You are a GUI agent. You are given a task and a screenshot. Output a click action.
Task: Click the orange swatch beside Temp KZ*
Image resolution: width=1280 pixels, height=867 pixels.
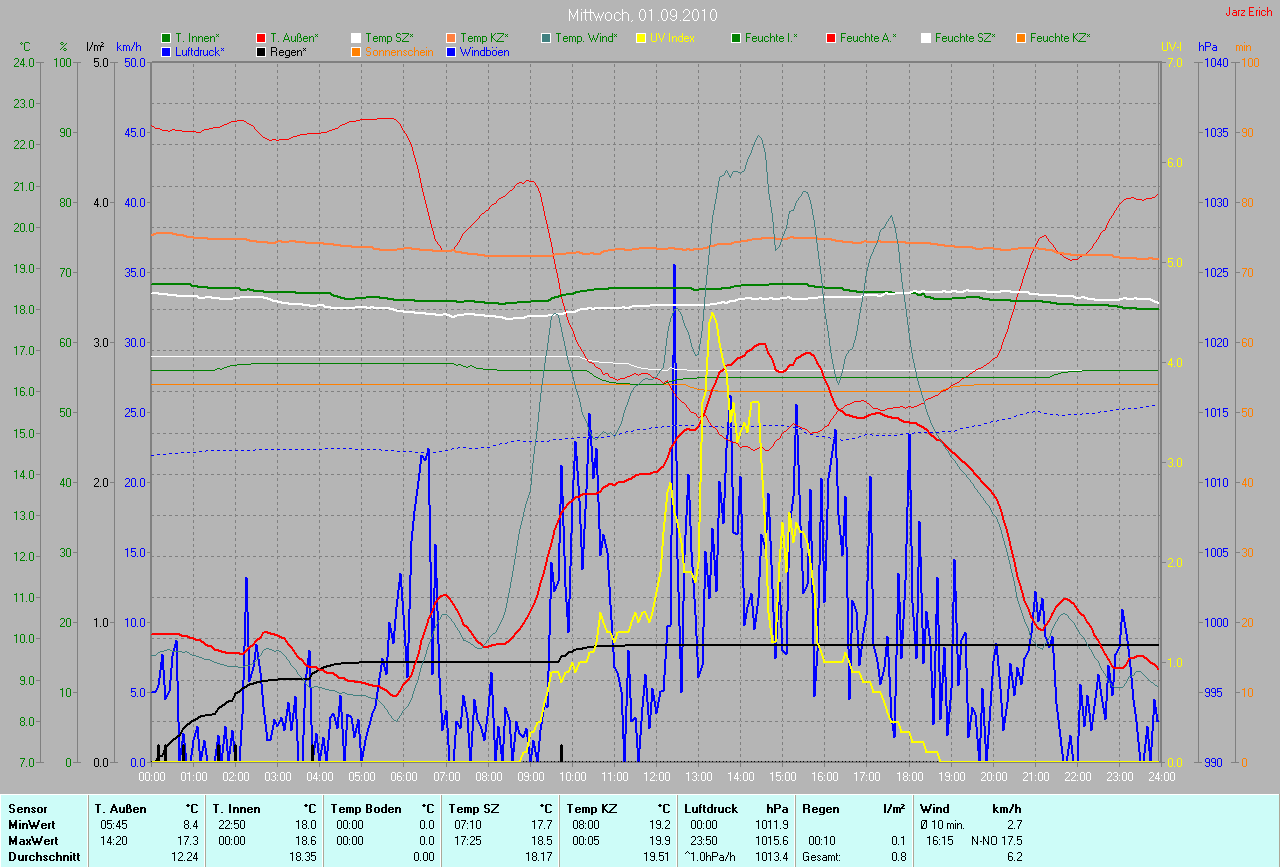click(x=451, y=38)
